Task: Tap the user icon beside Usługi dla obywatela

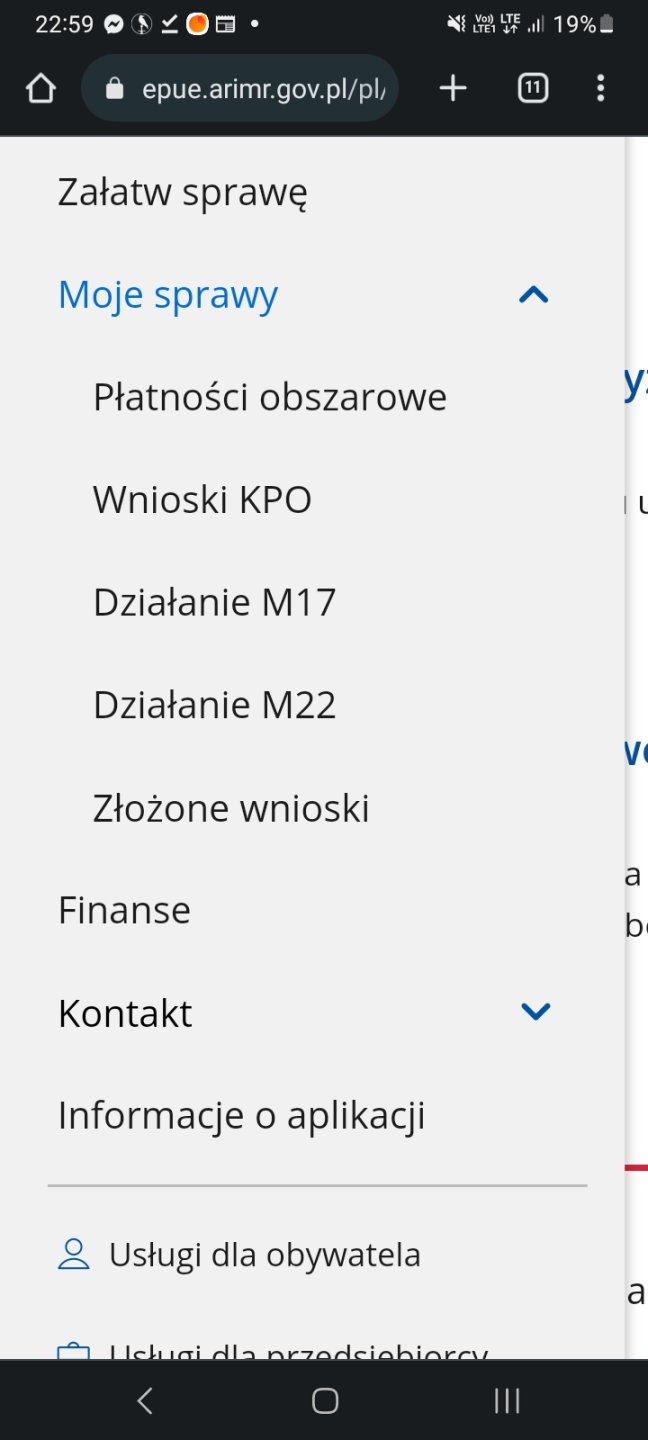Action: 74,1254
